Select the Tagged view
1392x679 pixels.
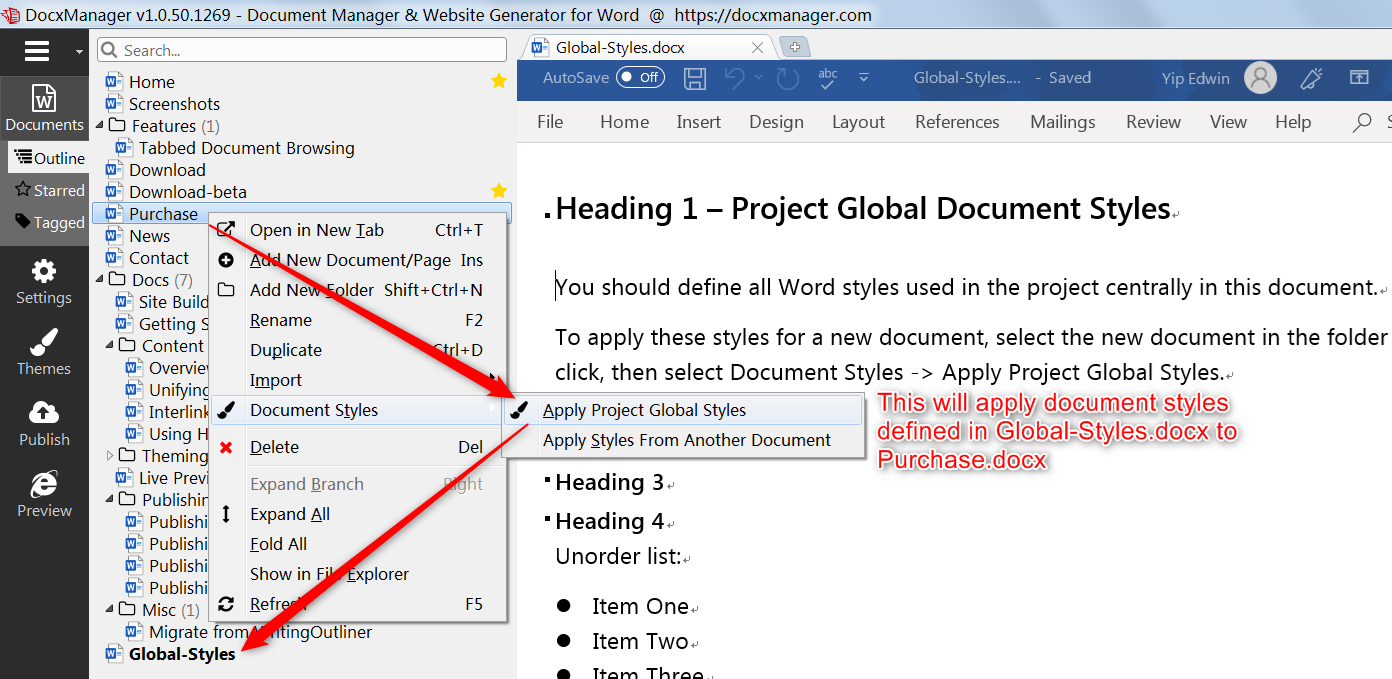(x=49, y=222)
